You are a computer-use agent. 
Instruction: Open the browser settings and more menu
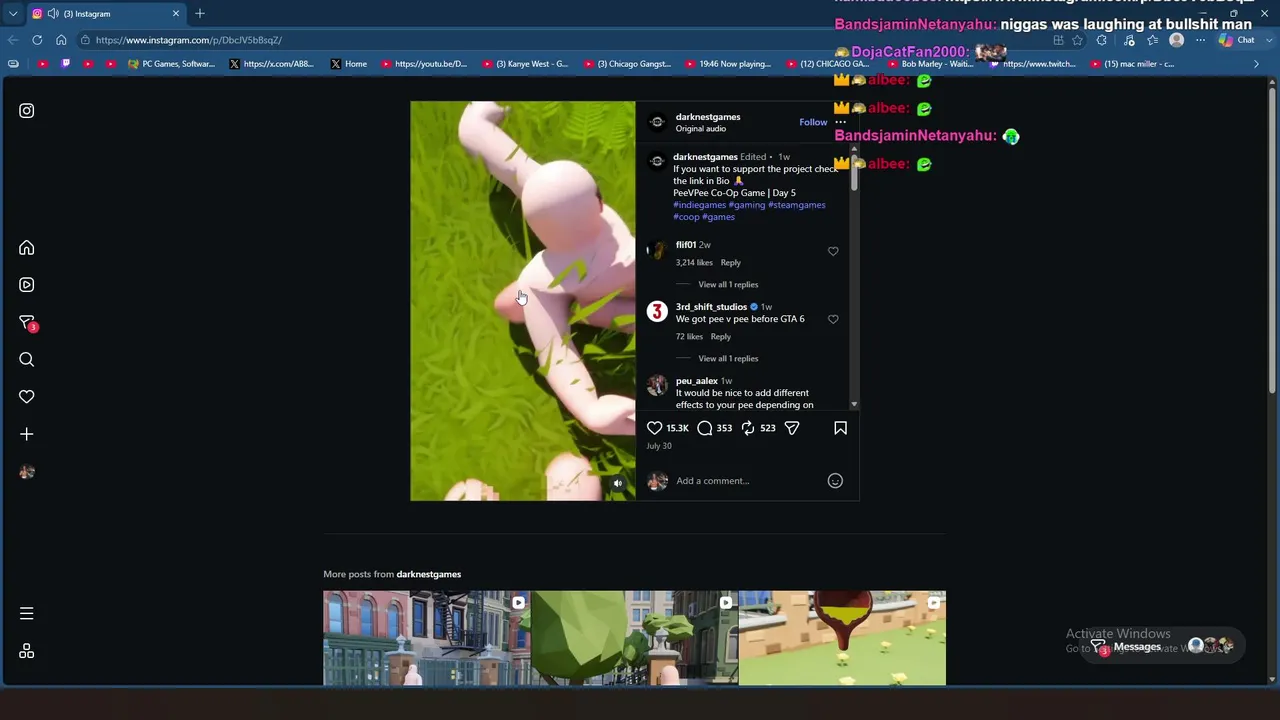click(x=1200, y=40)
